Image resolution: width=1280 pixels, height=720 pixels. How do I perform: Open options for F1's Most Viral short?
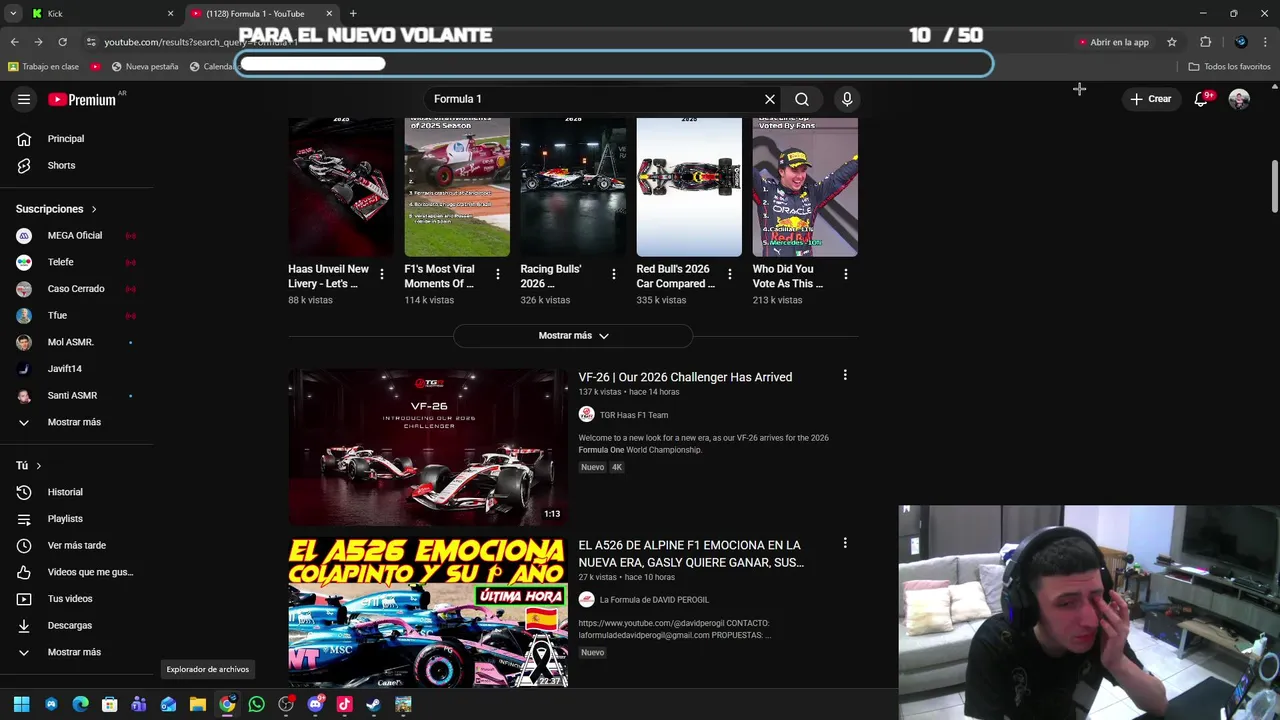click(x=497, y=274)
